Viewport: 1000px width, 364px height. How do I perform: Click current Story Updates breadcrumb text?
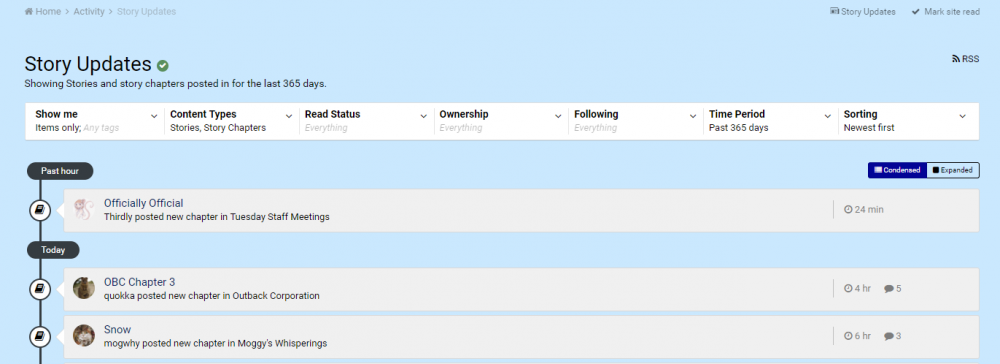click(x=147, y=11)
